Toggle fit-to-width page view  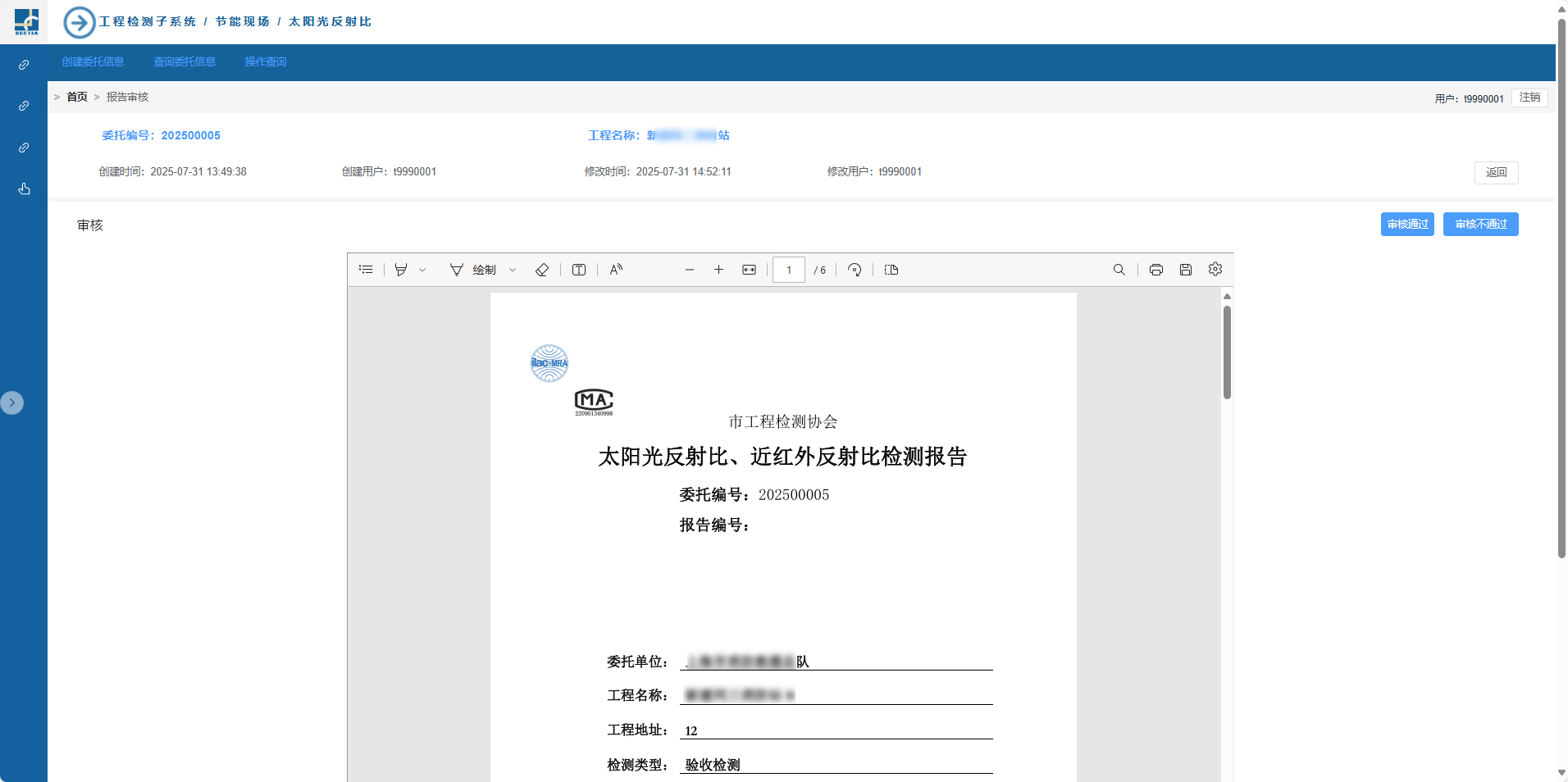(749, 270)
